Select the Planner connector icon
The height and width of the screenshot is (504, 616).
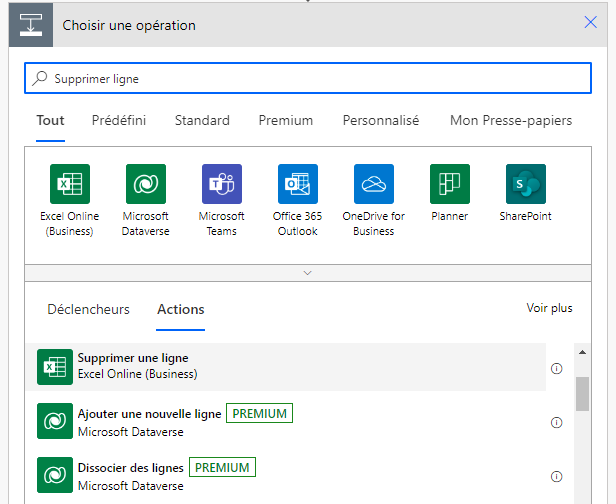[450, 184]
